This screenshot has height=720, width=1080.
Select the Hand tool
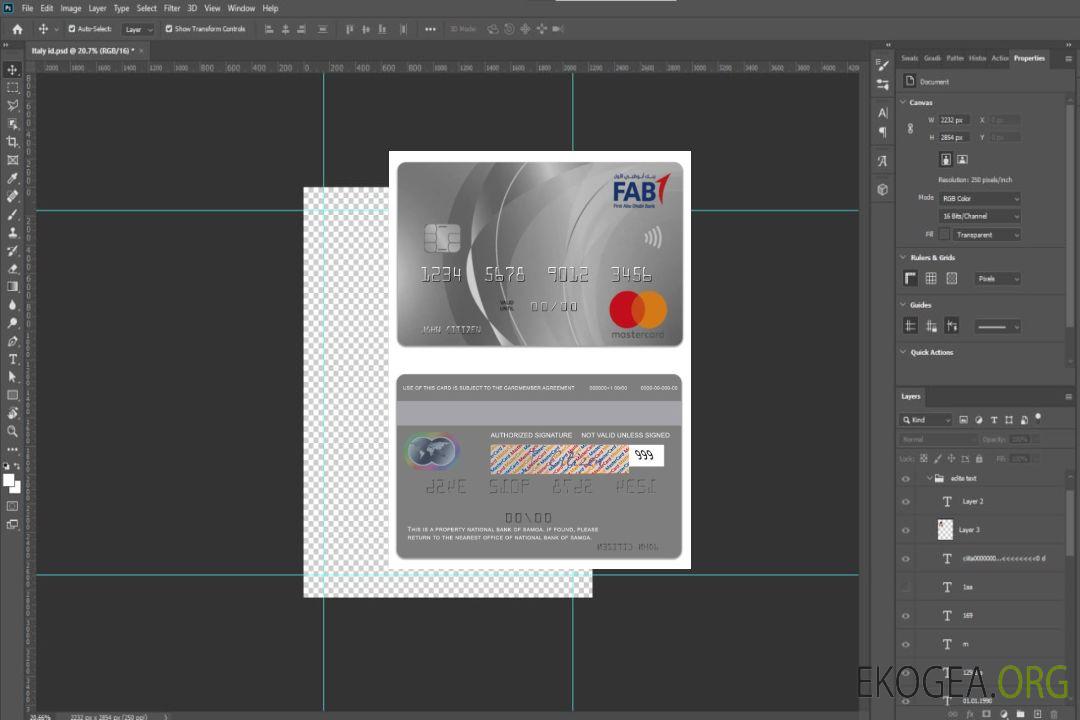click(12, 413)
